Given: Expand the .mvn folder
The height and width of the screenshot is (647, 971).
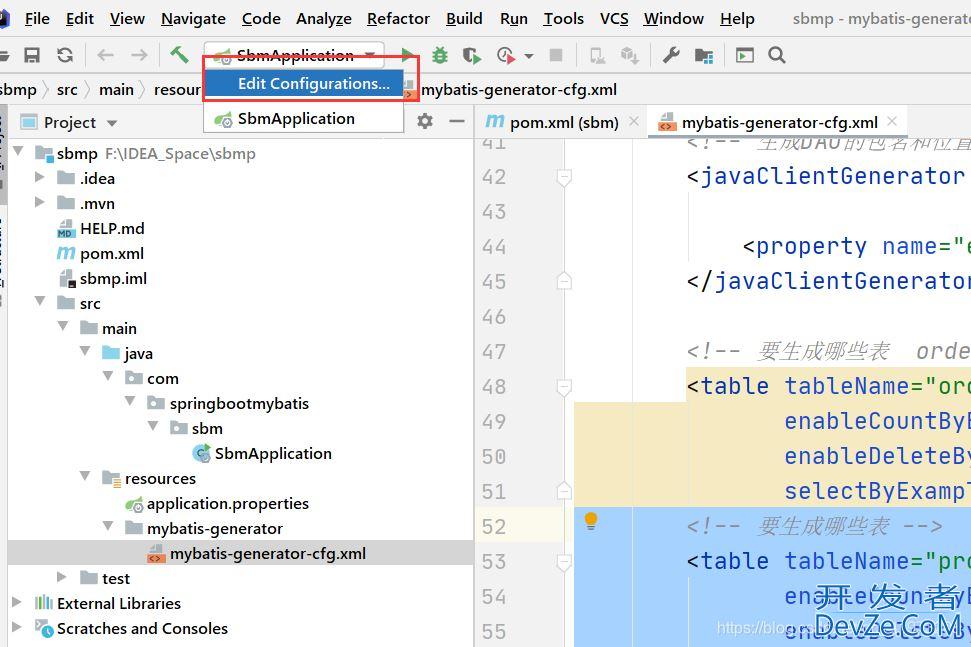Looking at the screenshot, I should [40, 202].
